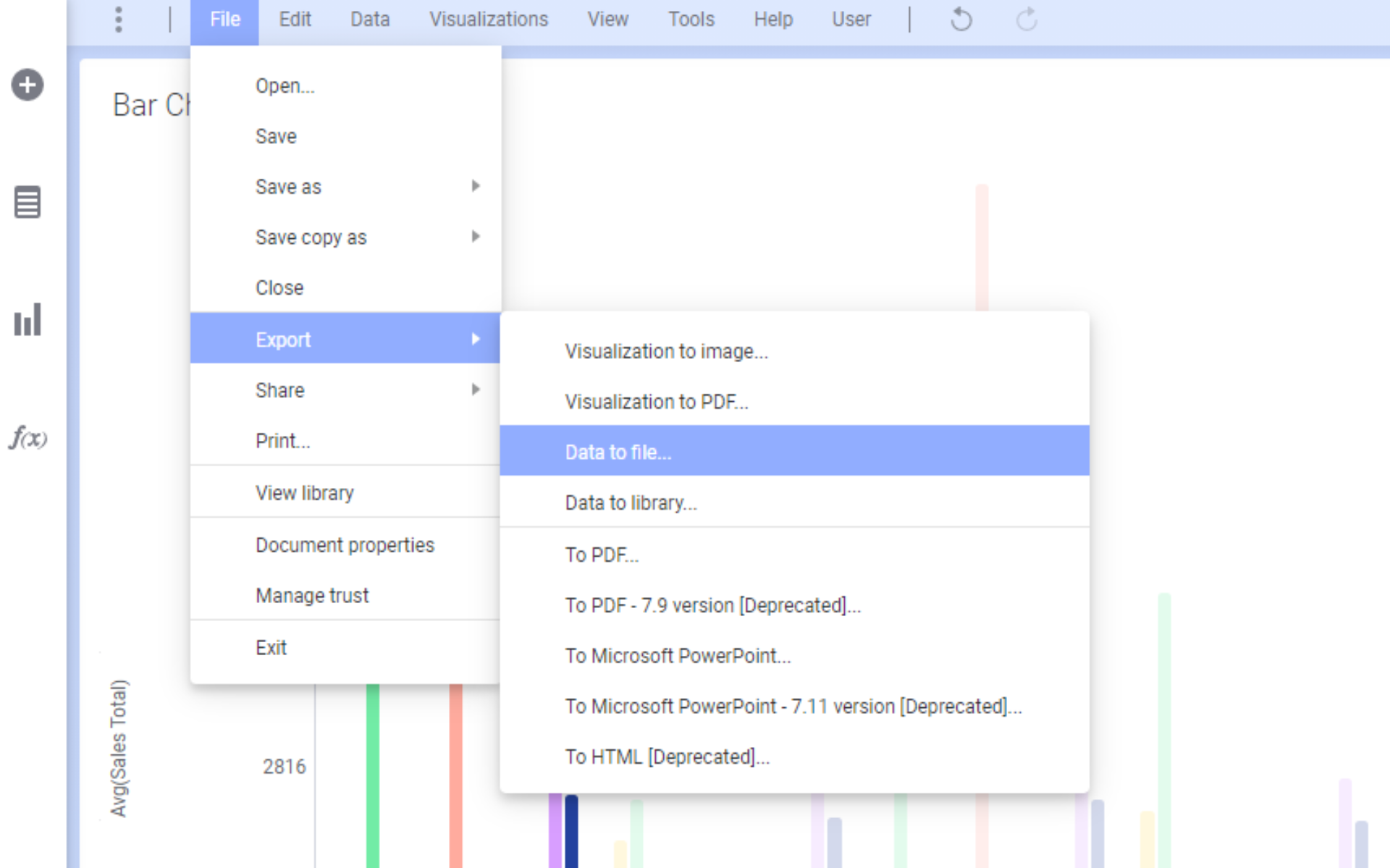This screenshot has width=1390, height=868.
Task: Open the visualization types bar chart icon
Action: (28, 320)
